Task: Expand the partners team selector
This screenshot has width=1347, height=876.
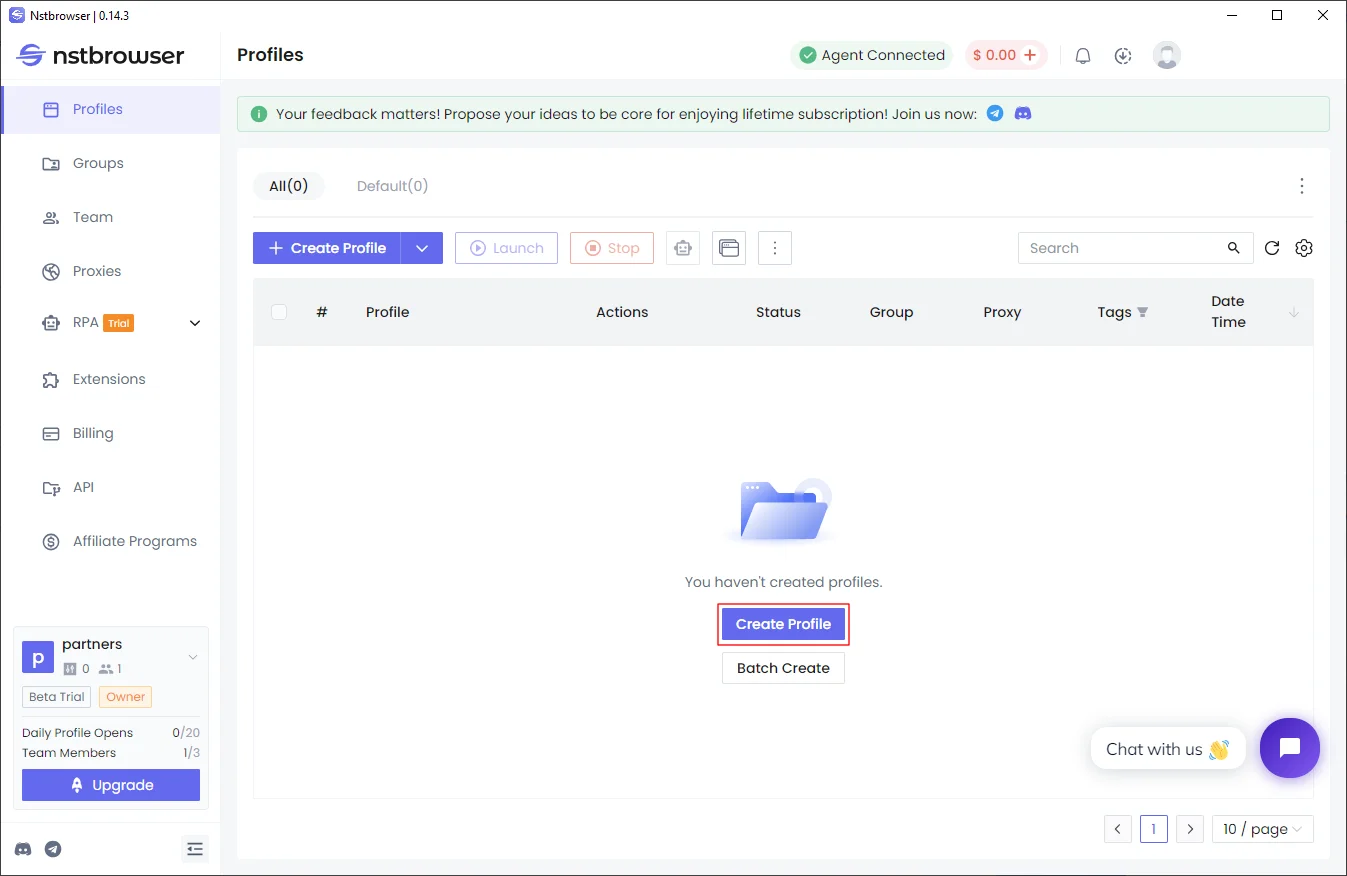Action: click(193, 657)
